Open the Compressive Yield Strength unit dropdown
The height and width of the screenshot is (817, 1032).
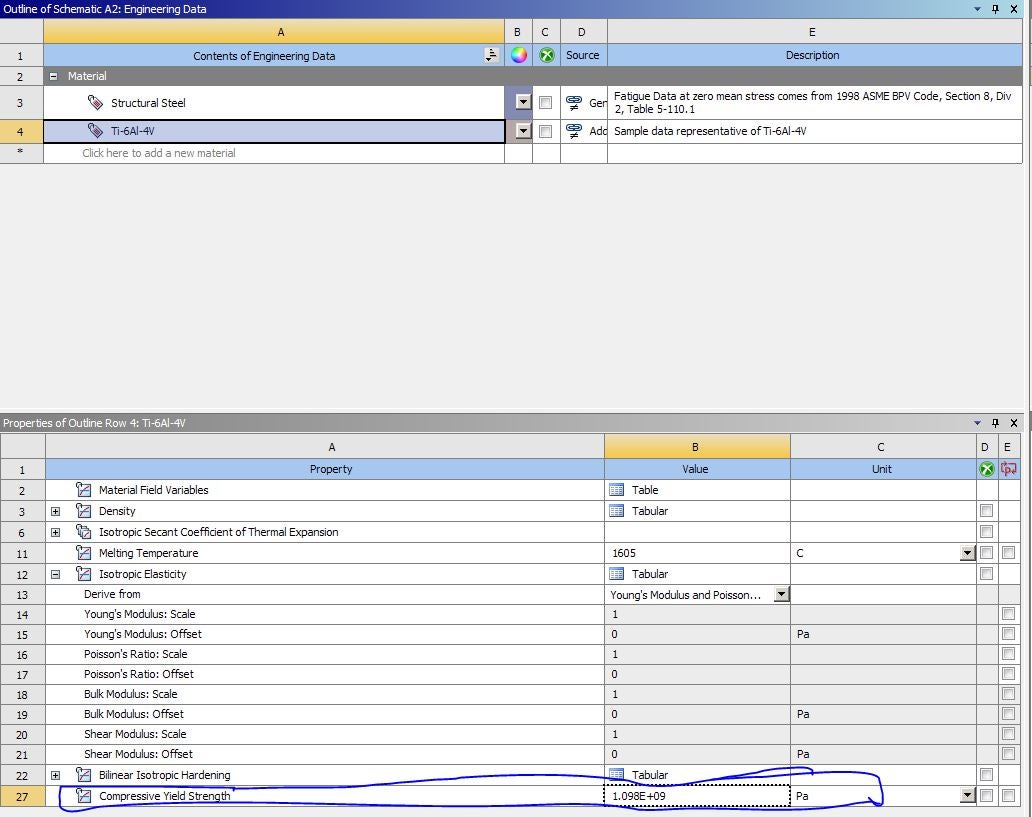[x=967, y=795]
